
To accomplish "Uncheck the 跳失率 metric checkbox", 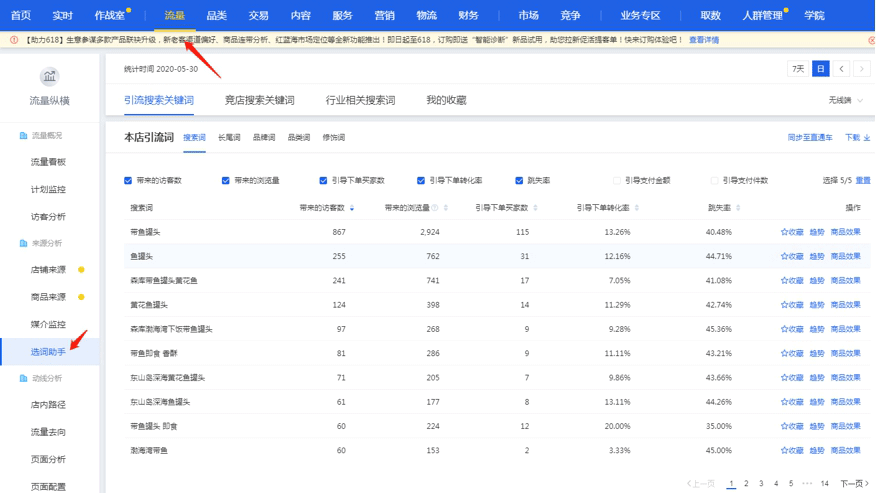I will point(519,181).
